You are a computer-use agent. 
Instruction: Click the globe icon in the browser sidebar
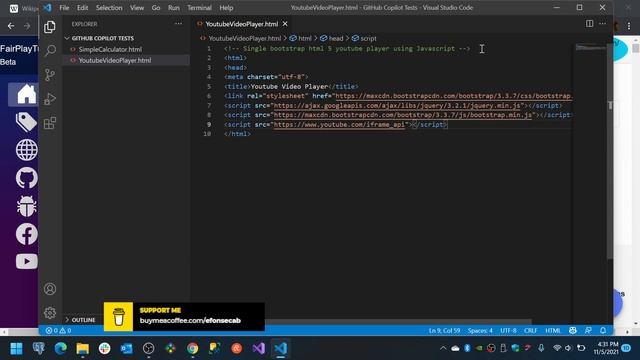click(27, 150)
